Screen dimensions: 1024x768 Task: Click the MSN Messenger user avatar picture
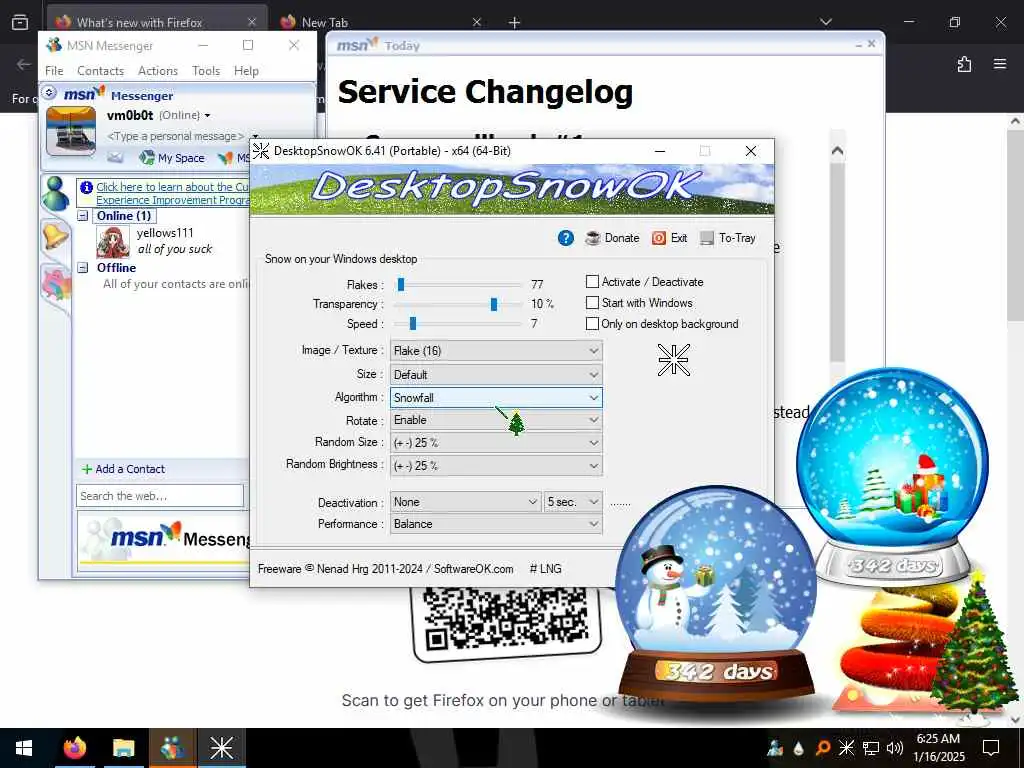tap(71, 131)
